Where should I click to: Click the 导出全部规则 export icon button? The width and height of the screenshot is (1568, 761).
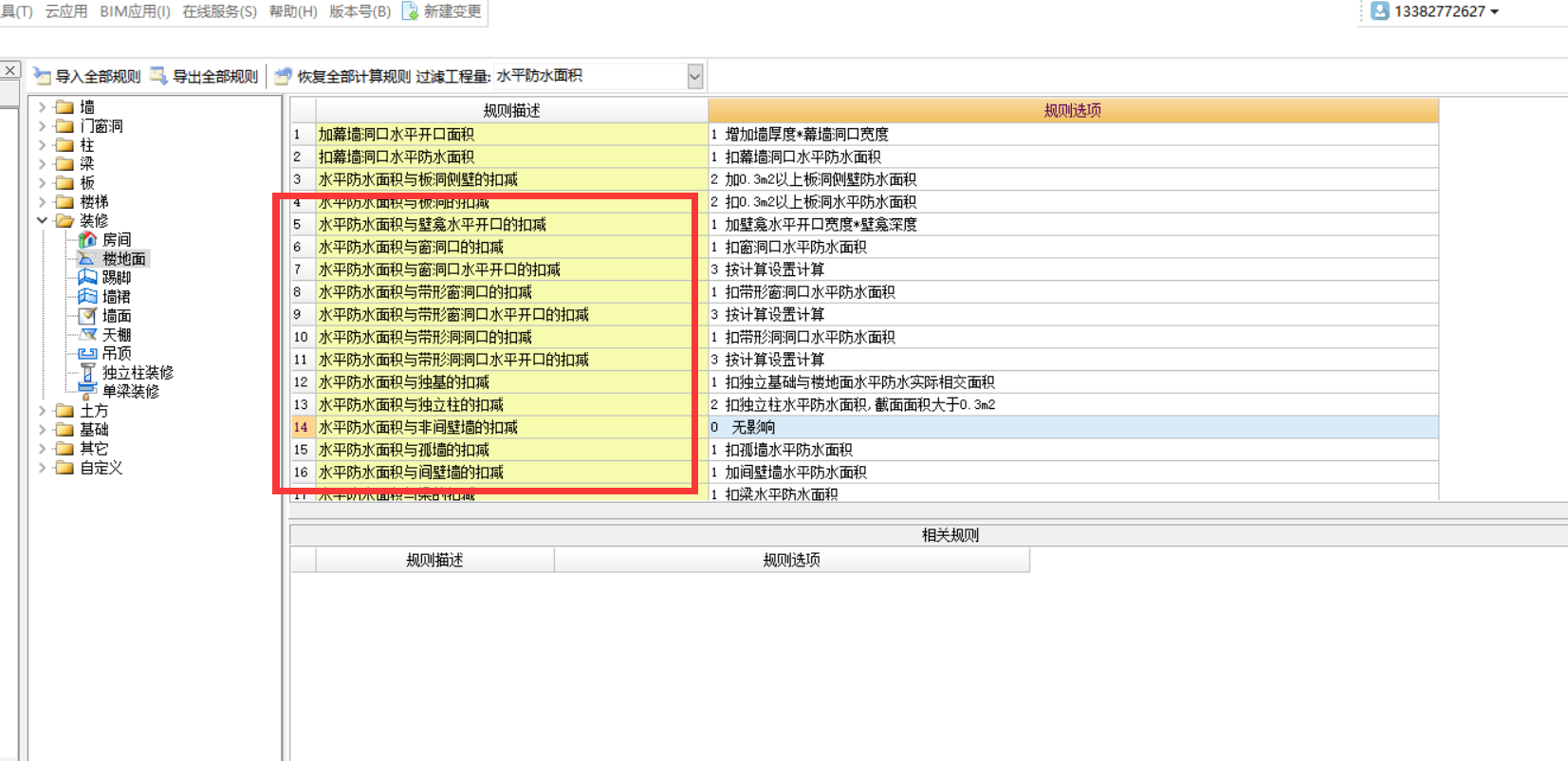(159, 76)
